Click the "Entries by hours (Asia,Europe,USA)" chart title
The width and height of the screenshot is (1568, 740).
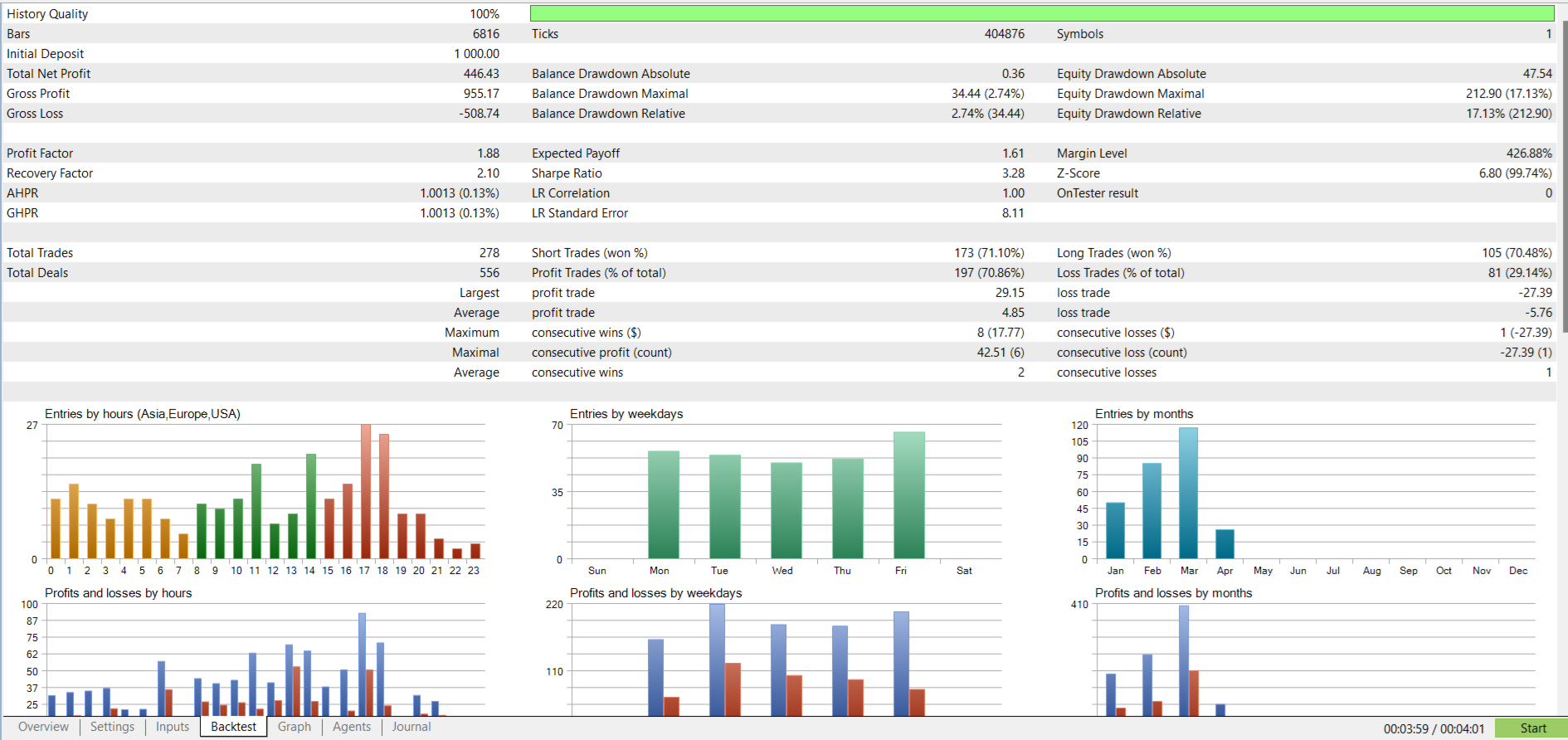tap(143, 414)
